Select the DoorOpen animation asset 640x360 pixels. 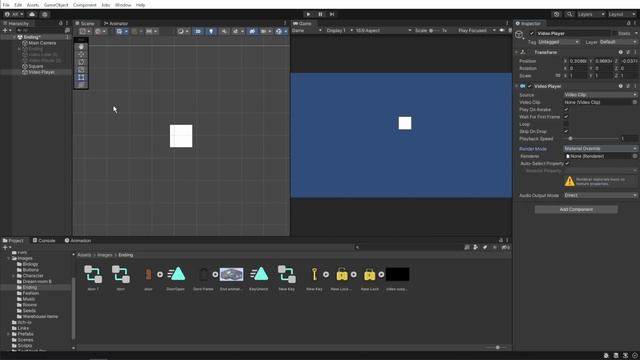tap(176, 277)
